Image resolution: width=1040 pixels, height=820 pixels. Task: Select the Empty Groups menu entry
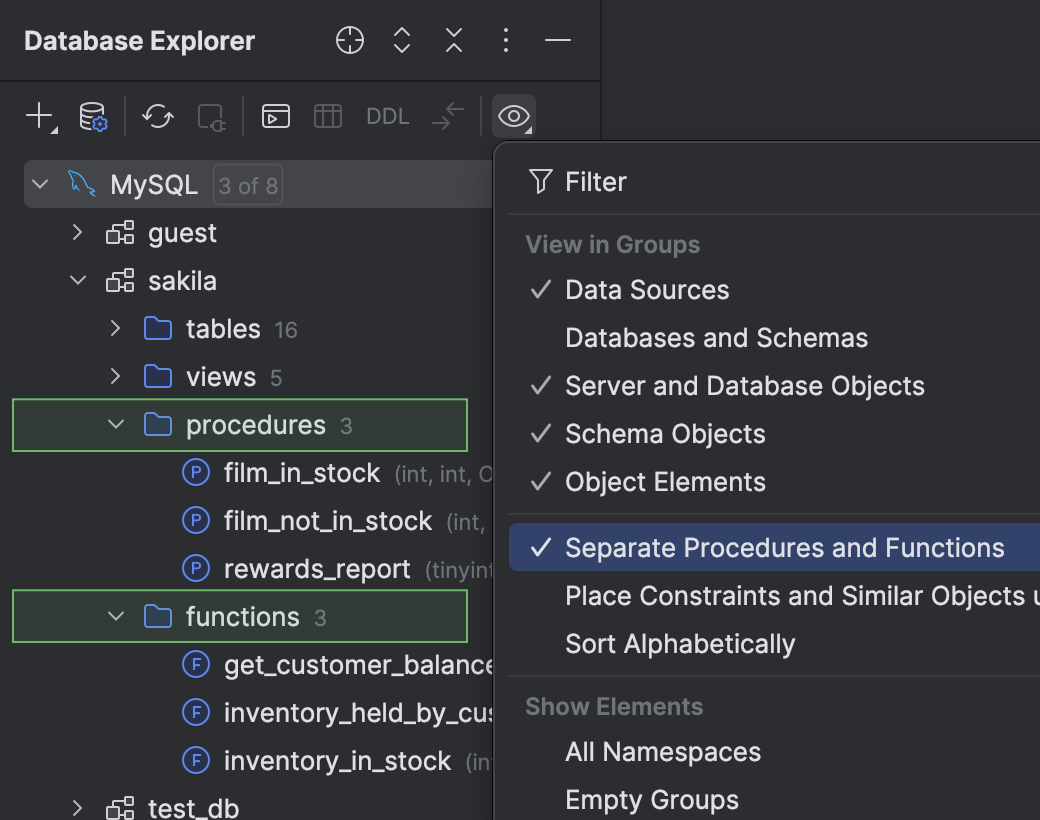[652, 799]
